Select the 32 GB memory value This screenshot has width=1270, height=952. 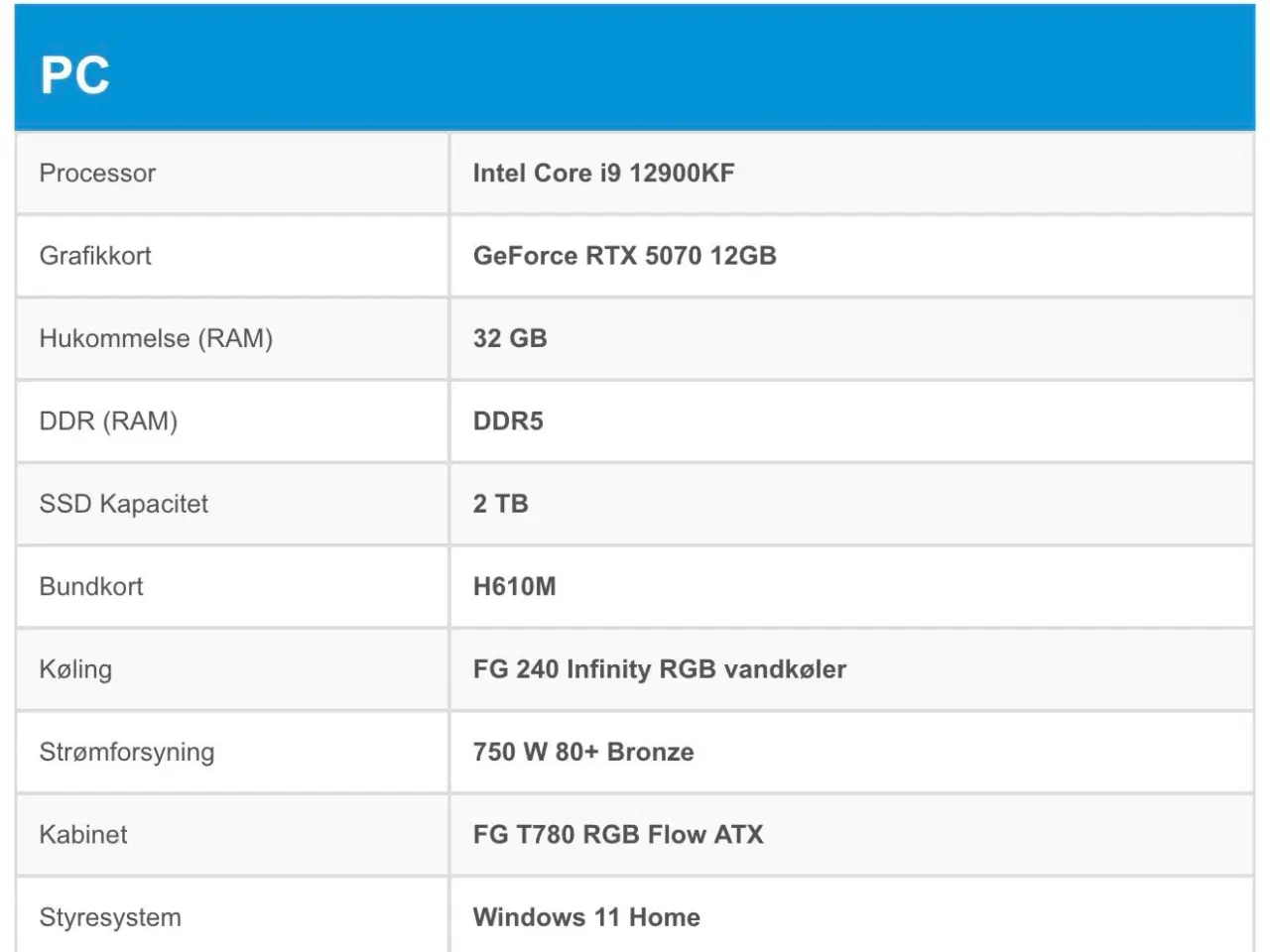(510, 338)
